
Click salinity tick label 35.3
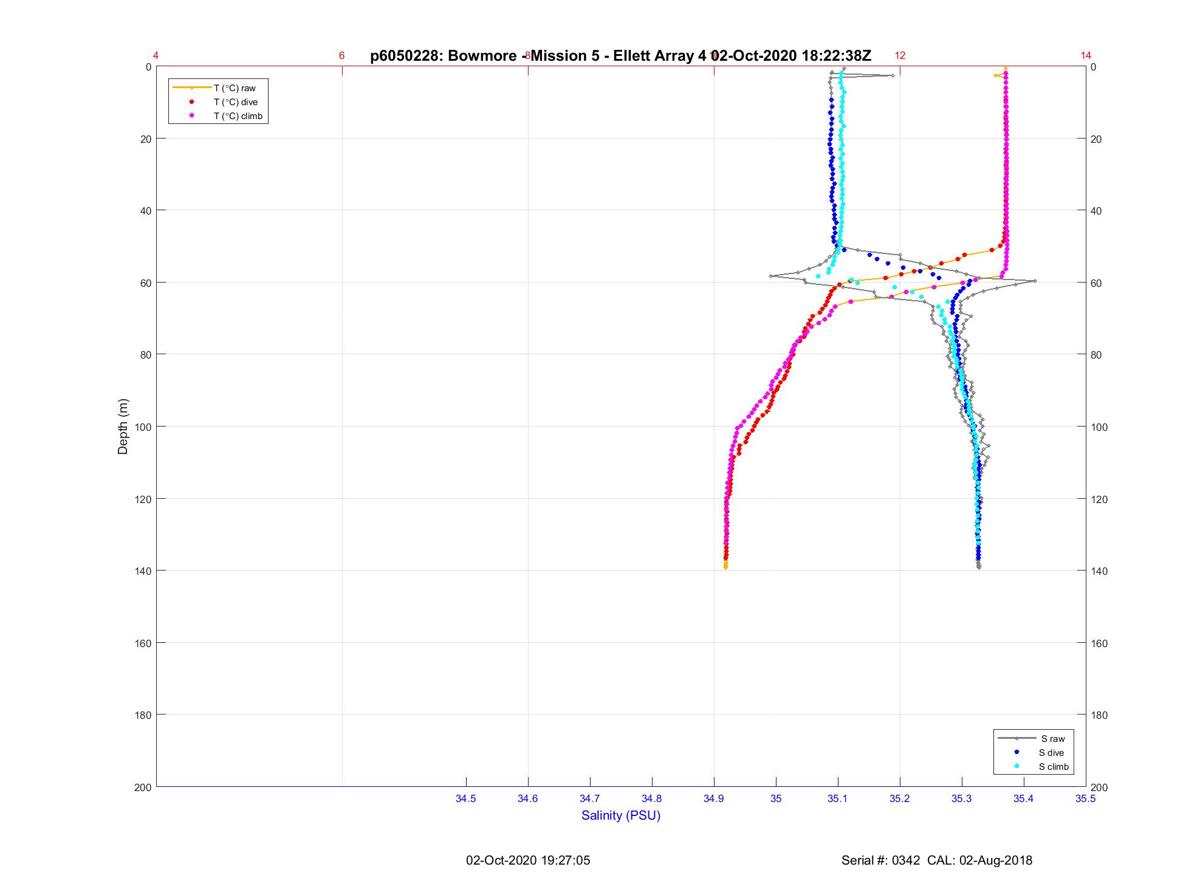click(962, 799)
